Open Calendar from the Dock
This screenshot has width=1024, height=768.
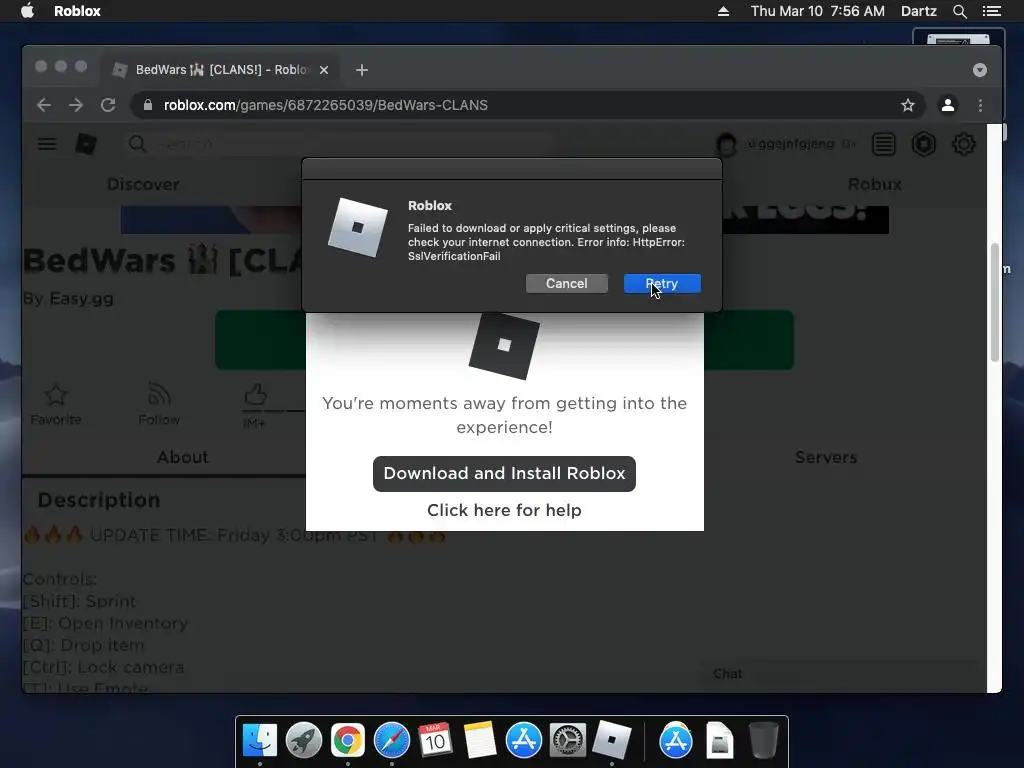point(436,741)
